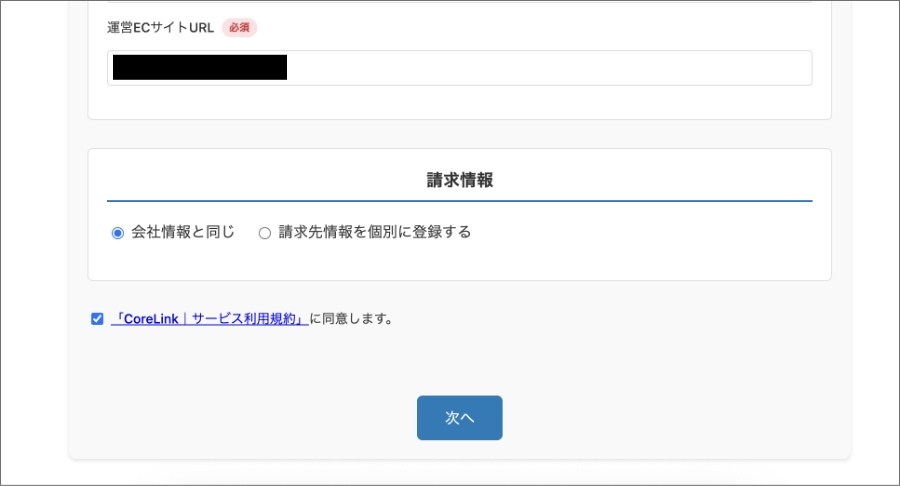Focus the 運営ECサイトURL input field
Image resolution: width=900 pixels, height=486 pixels.
click(460, 68)
